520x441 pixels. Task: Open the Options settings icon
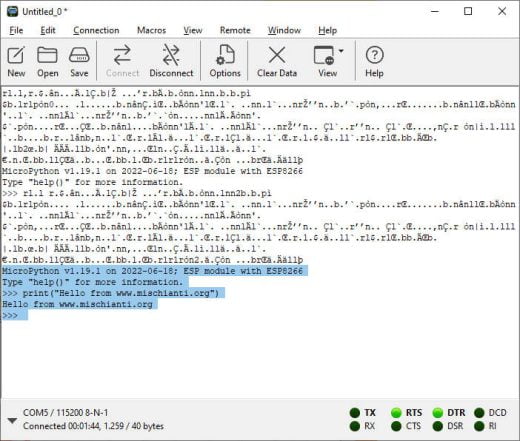(x=225, y=55)
